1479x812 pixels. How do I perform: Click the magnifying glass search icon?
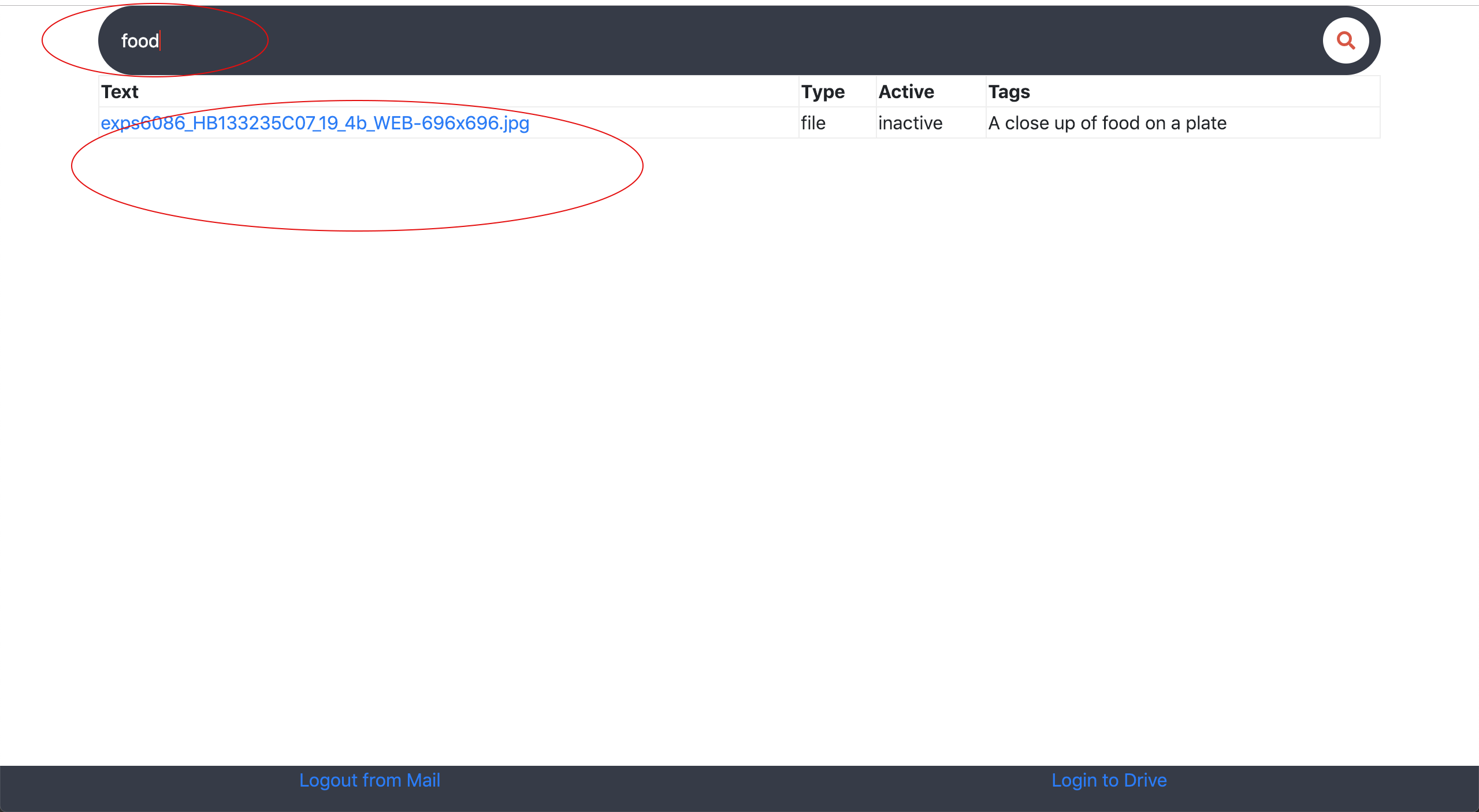pyautogui.click(x=1346, y=40)
